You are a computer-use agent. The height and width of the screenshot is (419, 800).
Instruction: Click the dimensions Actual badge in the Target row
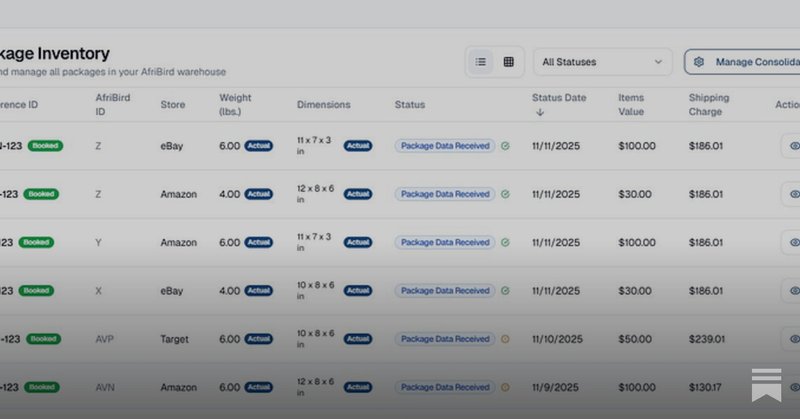tap(358, 339)
